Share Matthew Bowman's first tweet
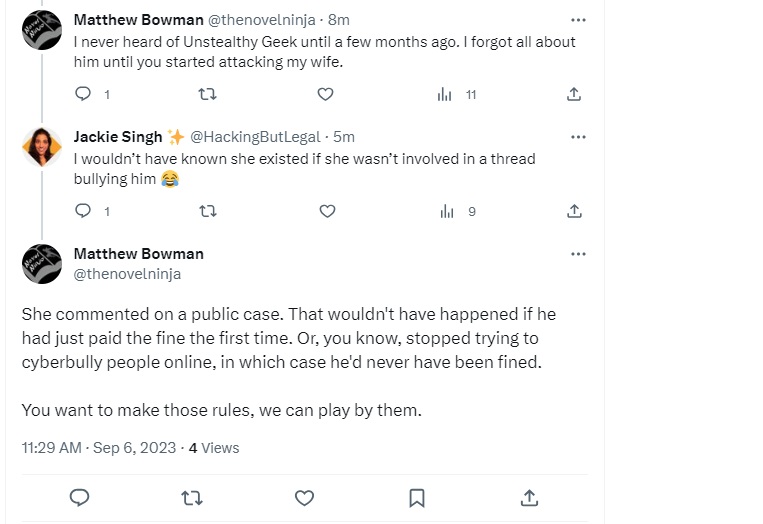The height and width of the screenshot is (524, 763). pyautogui.click(x=574, y=94)
